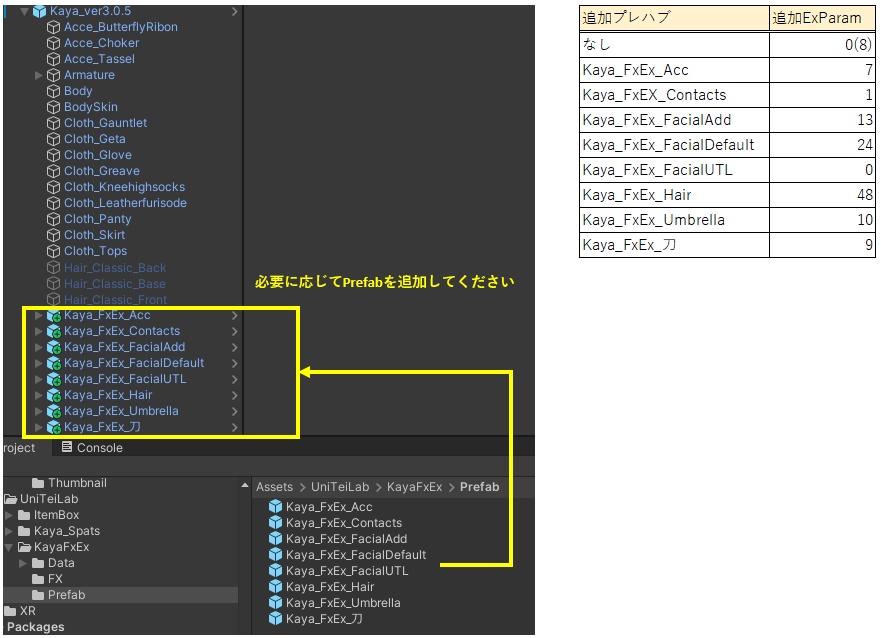The width and height of the screenshot is (881, 638).
Task: Click the Kaya_FxEx_刀 asset prefab icon
Action: 275,619
